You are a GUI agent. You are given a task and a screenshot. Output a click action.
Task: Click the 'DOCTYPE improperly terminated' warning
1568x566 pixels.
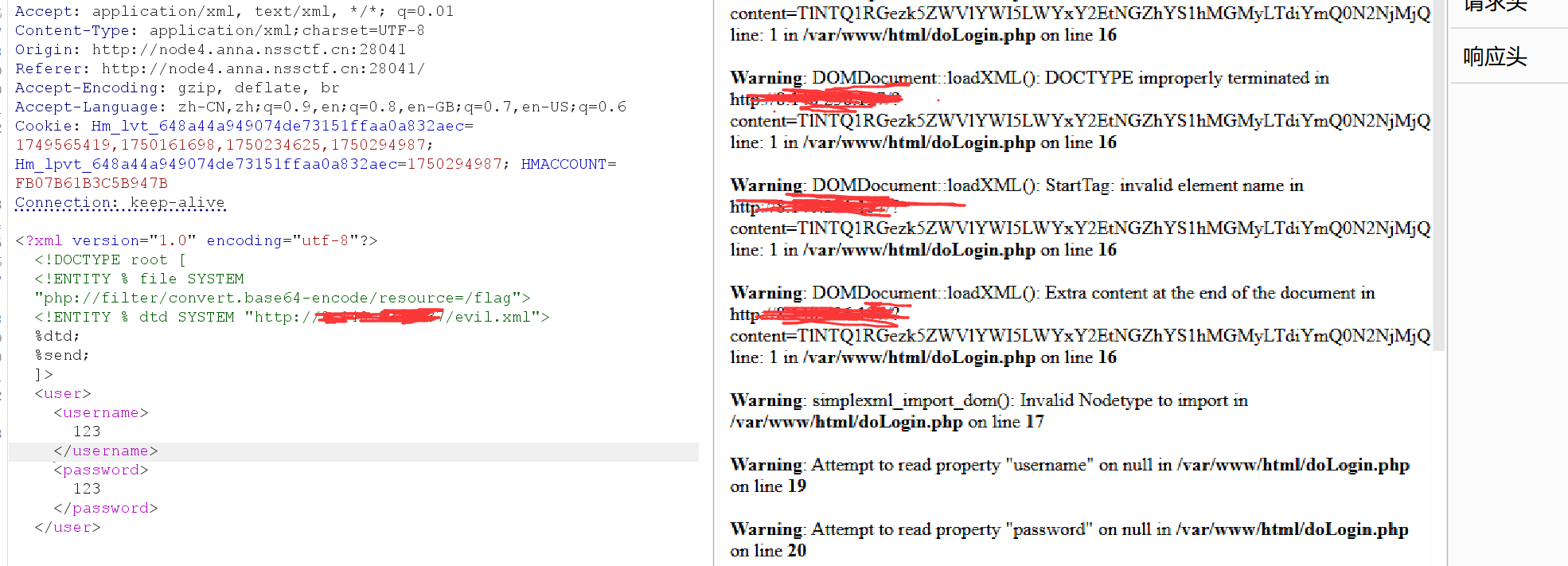1030,78
